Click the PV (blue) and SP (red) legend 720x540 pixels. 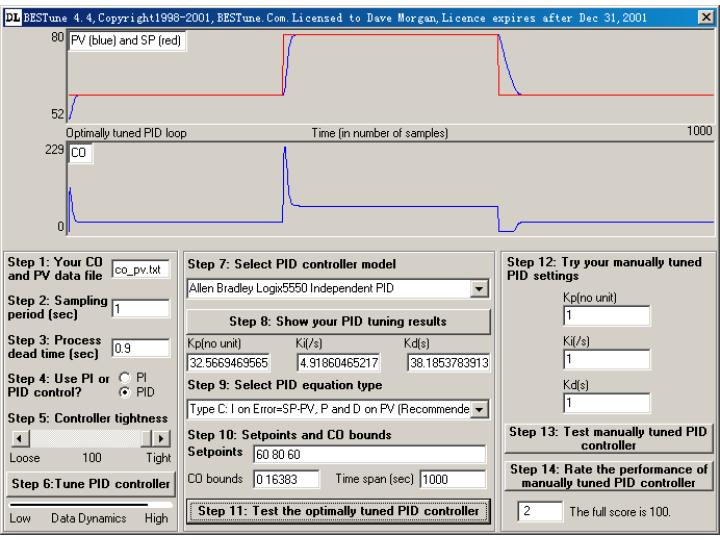click(x=126, y=41)
